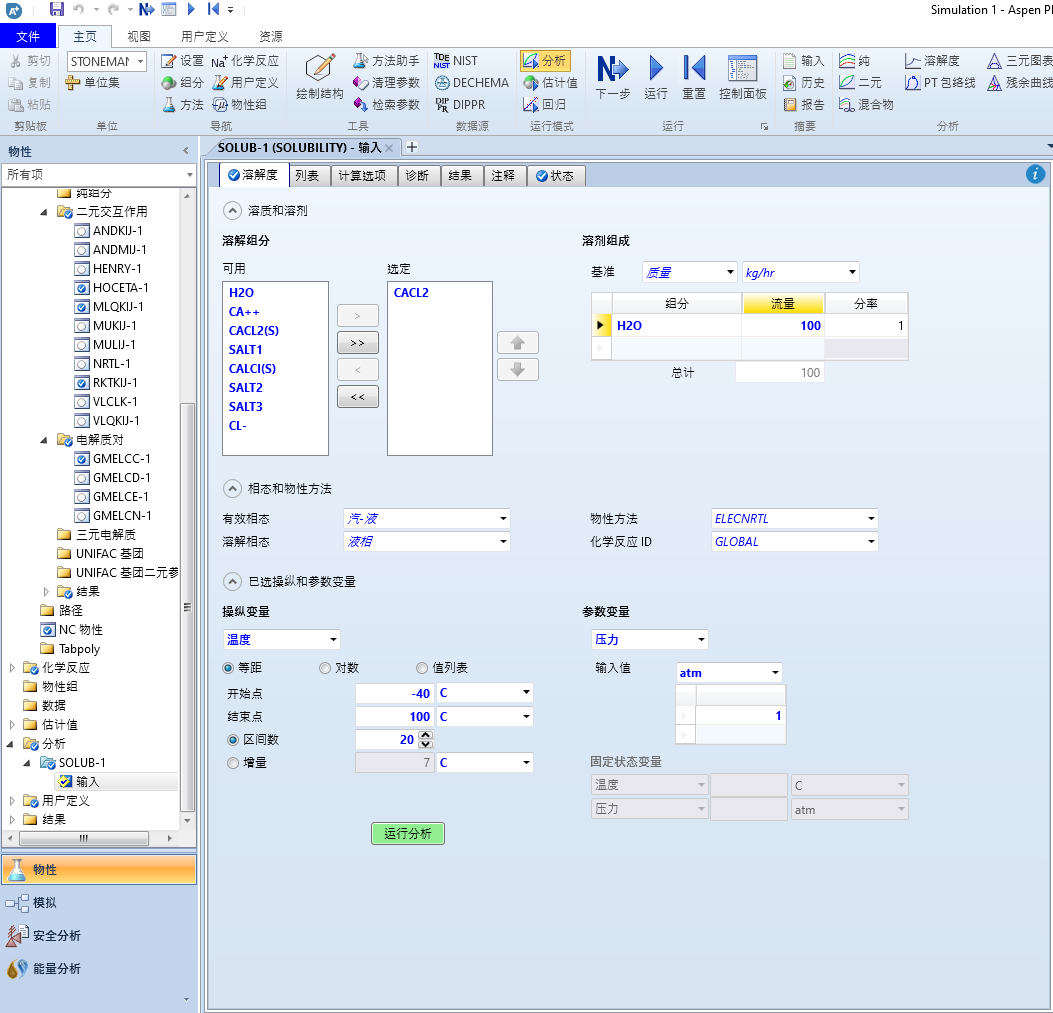1053x1013 pixels.
Task: Click the << remove all components button
Action: [357, 397]
